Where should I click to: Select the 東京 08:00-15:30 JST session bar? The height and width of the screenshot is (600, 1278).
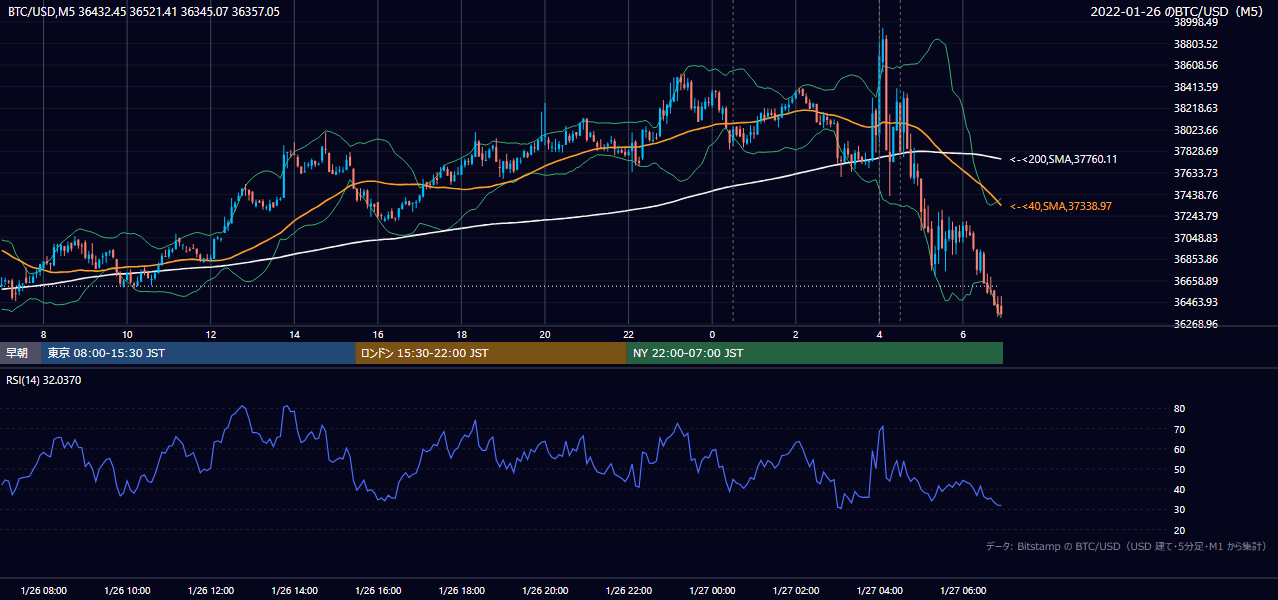pyautogui.click(x=198, y=353)
